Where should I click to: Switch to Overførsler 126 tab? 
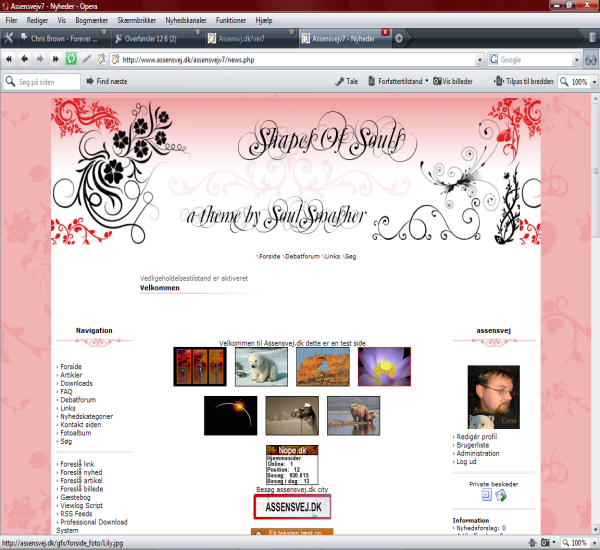point(158,38)
